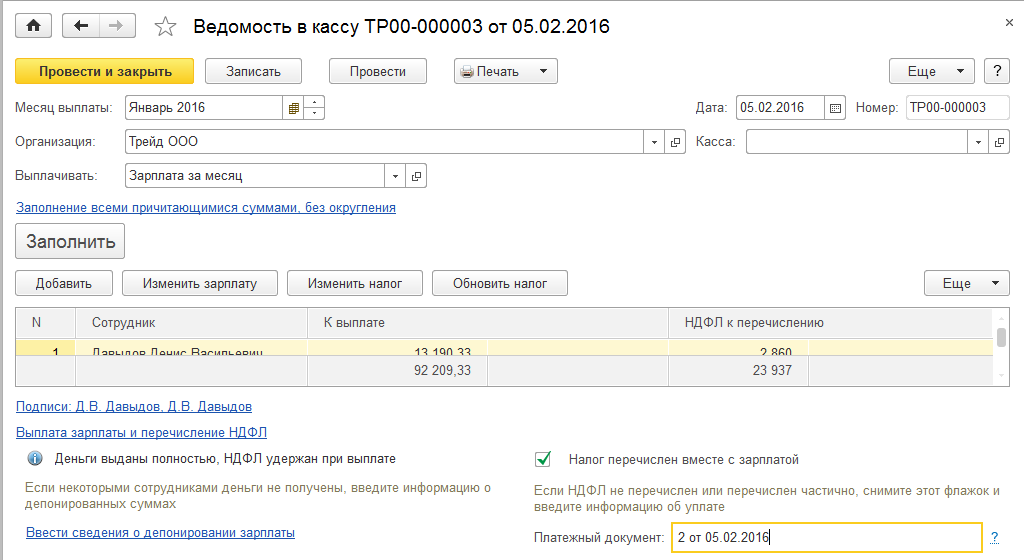Click the Изменить налог button
This screenshot has width=1024, height=560.
[355, 283]
